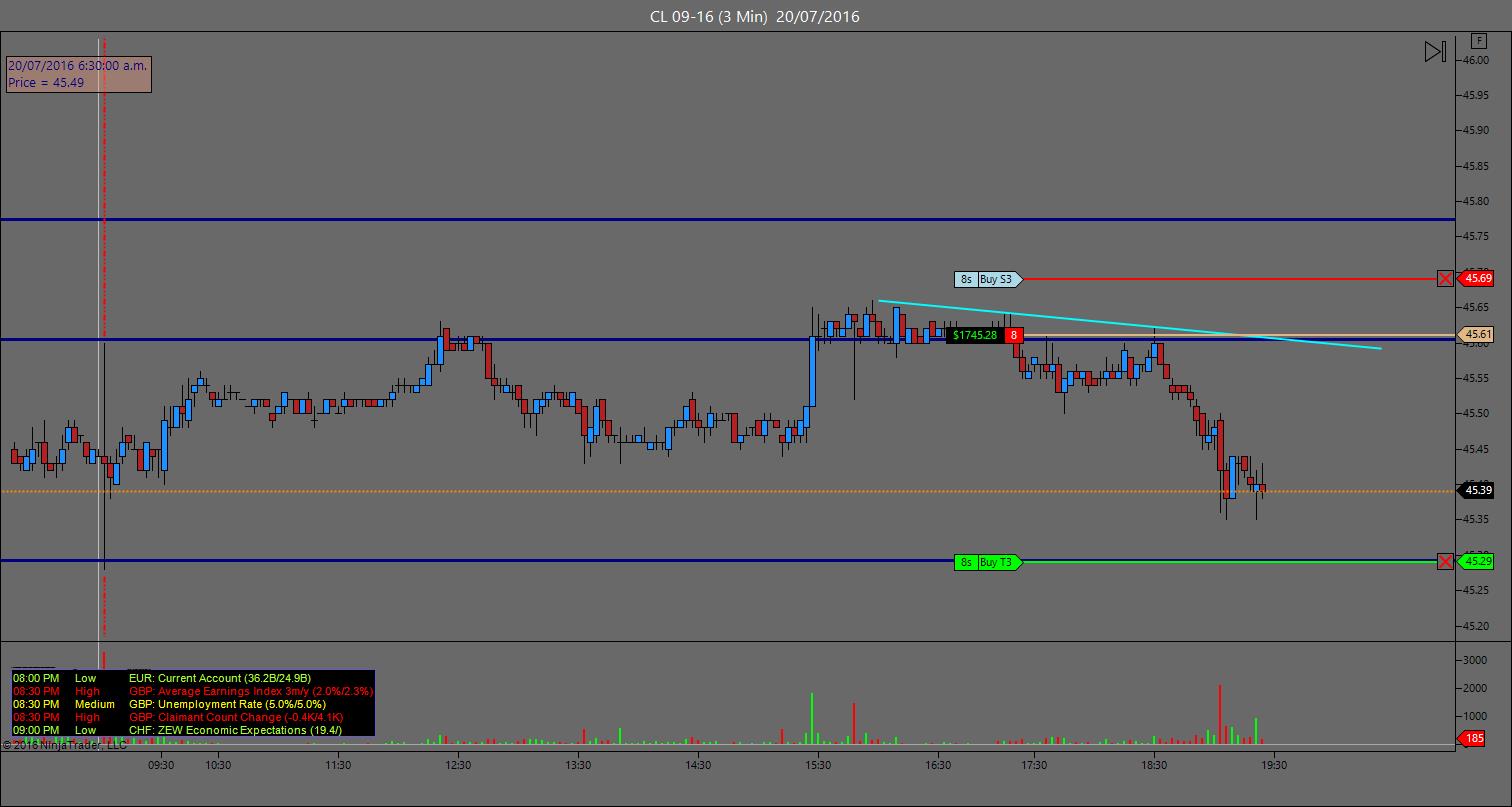Select the tan 45.61 entry price marker
Screen dimensions: 1512x807
pos(1478,334)
